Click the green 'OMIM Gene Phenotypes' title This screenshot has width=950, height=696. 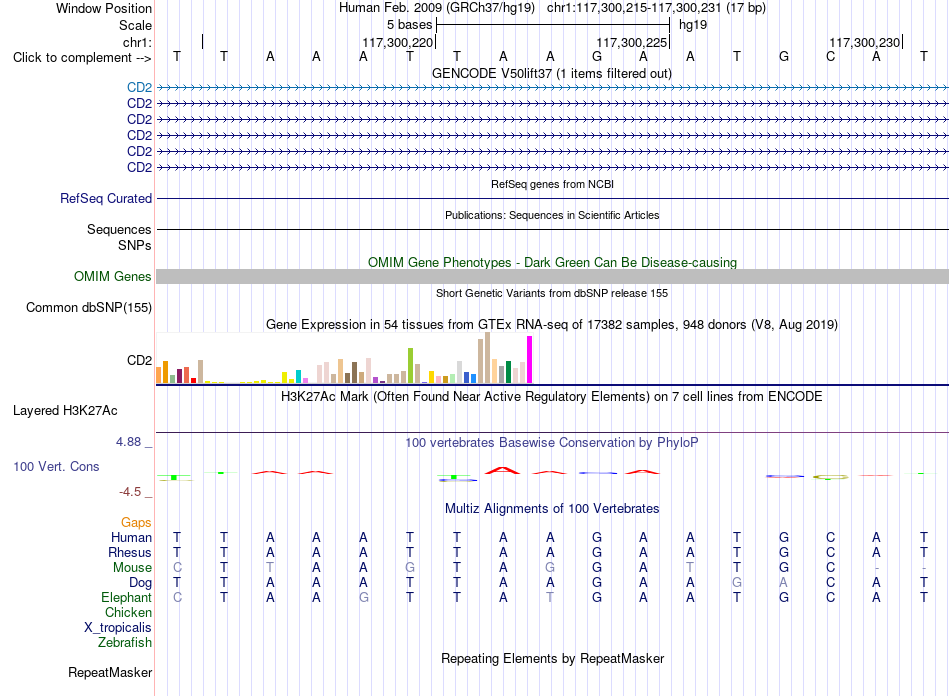tap(552, 262)
